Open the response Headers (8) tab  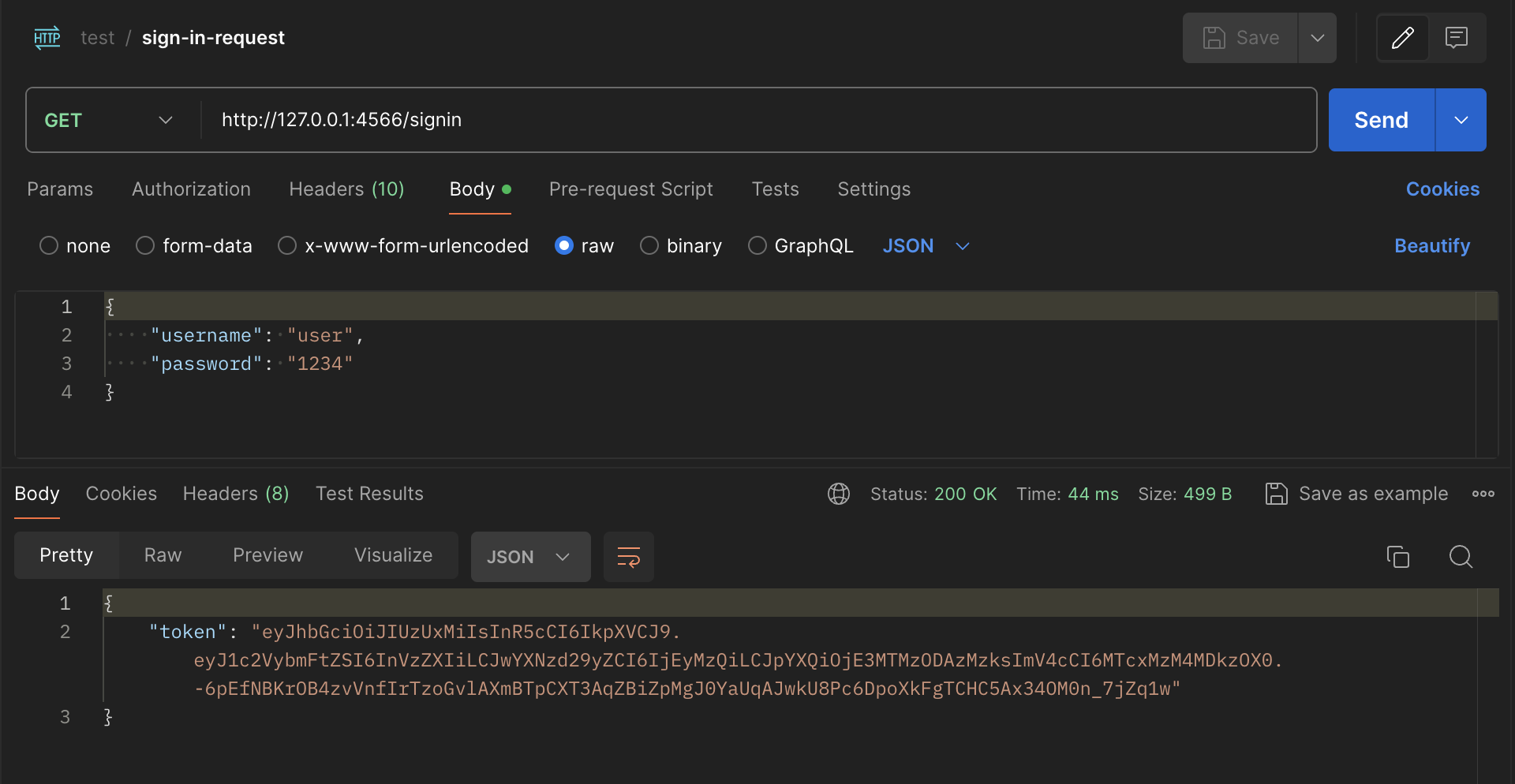point(236,494)
